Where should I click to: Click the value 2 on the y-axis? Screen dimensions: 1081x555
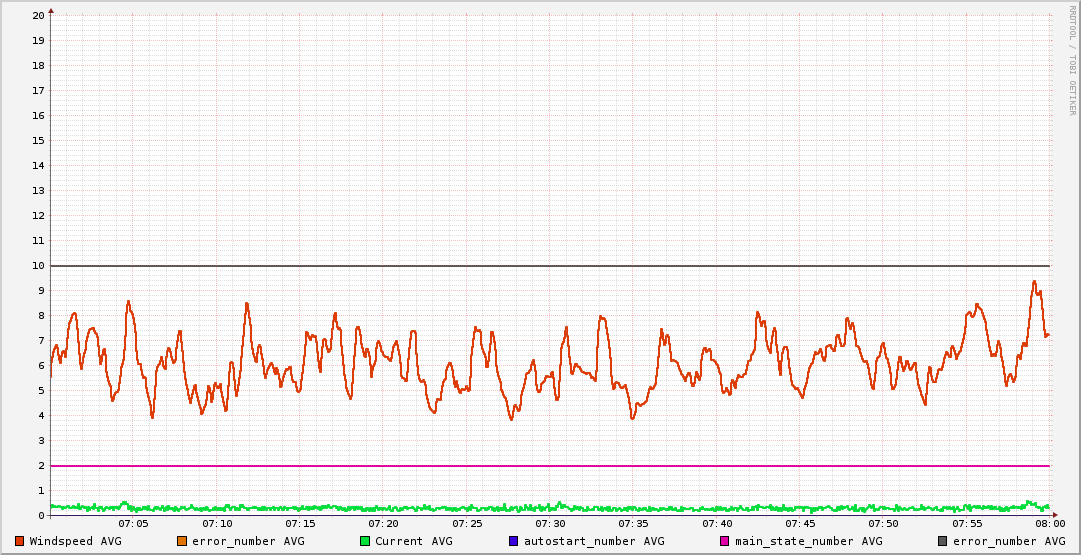(x=41, y=466)
